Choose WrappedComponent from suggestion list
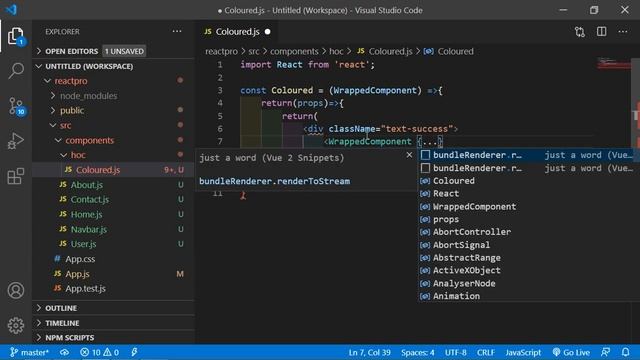 [x=529, y=207]
